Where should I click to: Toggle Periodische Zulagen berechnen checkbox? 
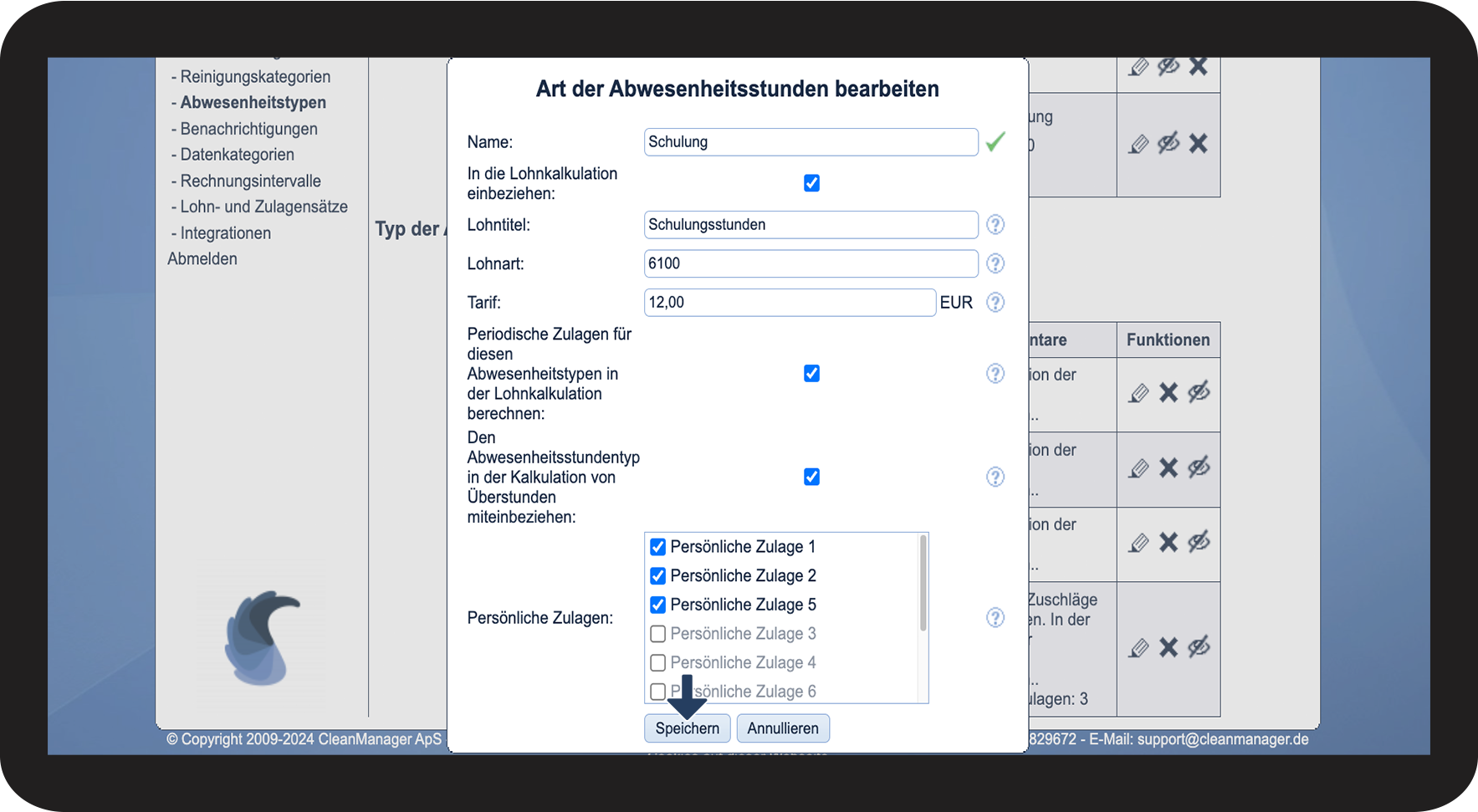click(811, 373)
